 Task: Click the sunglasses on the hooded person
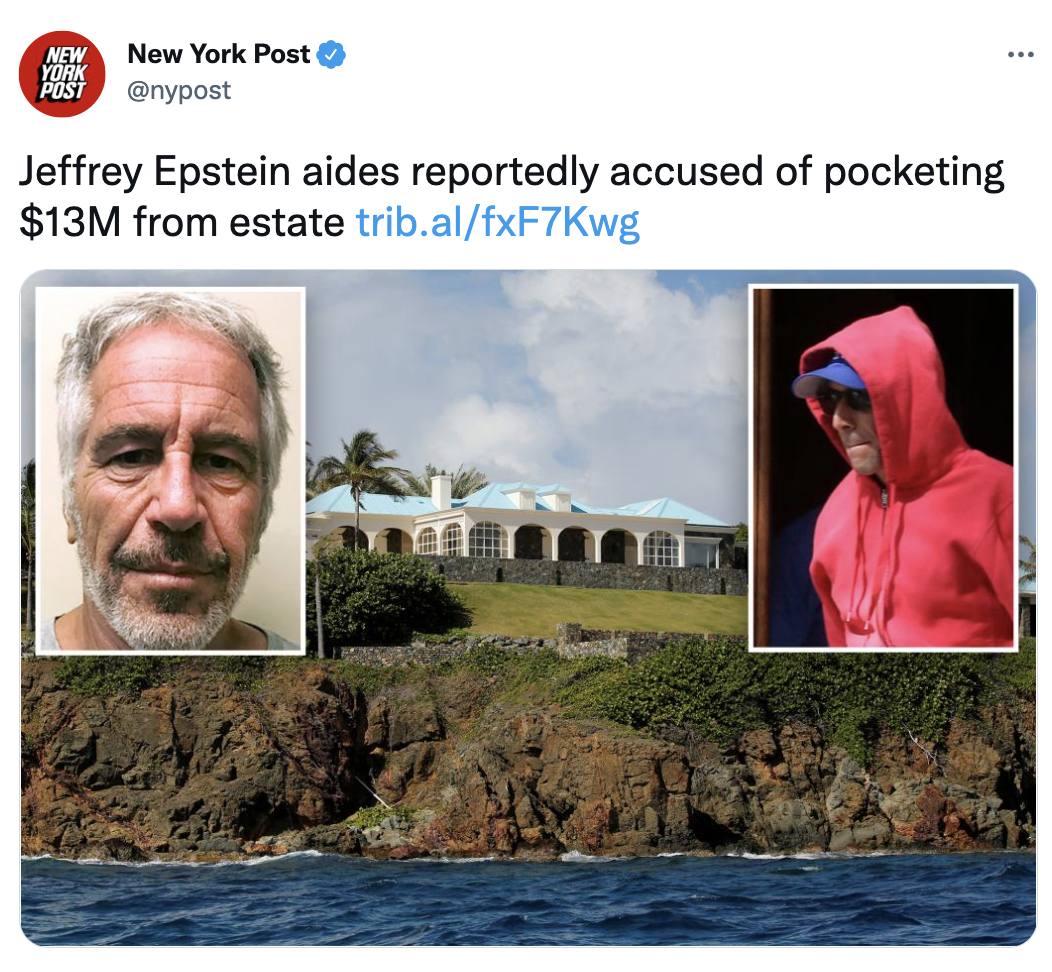point(845,402)
